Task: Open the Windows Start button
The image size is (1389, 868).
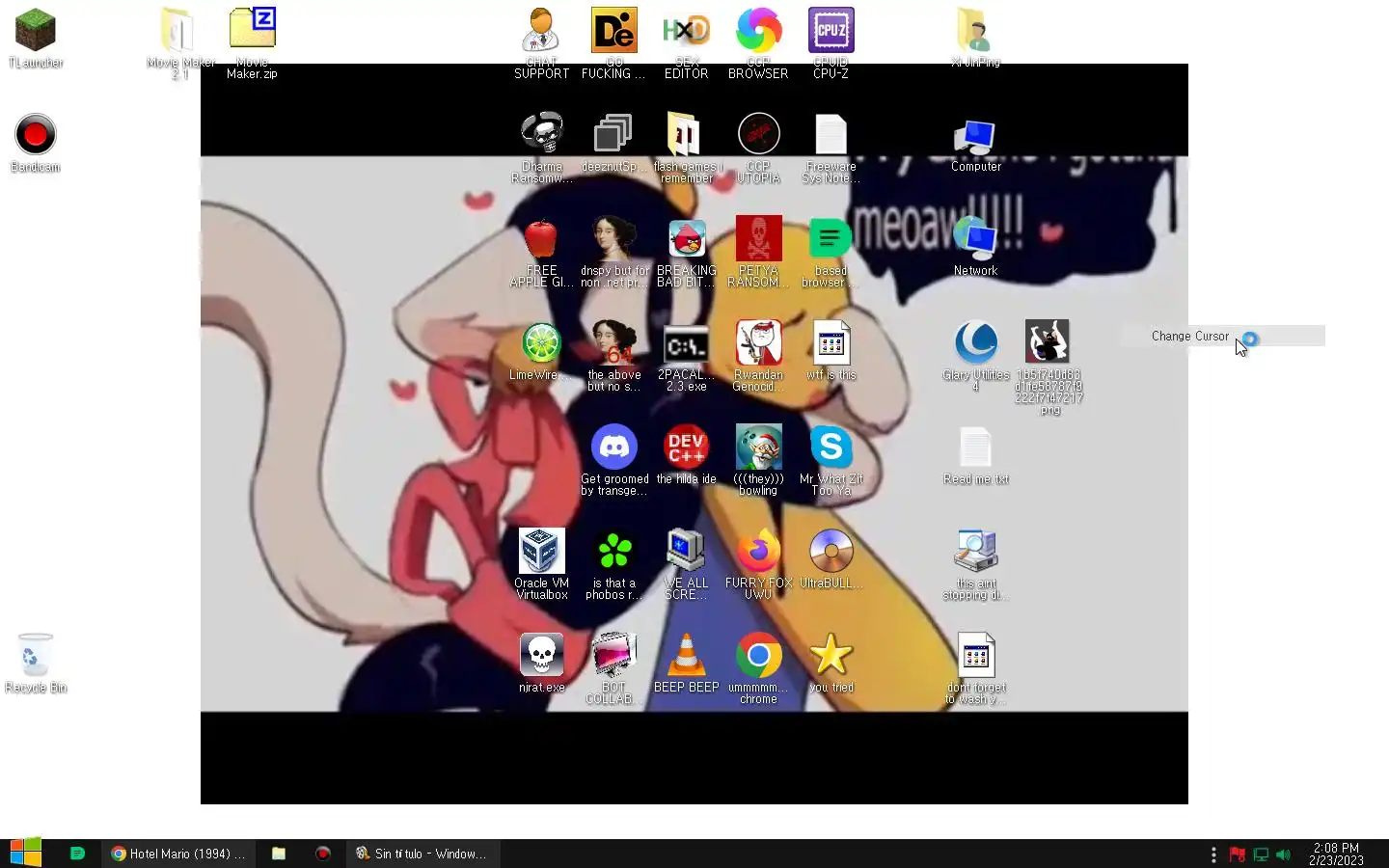Action: pos(26,854)
